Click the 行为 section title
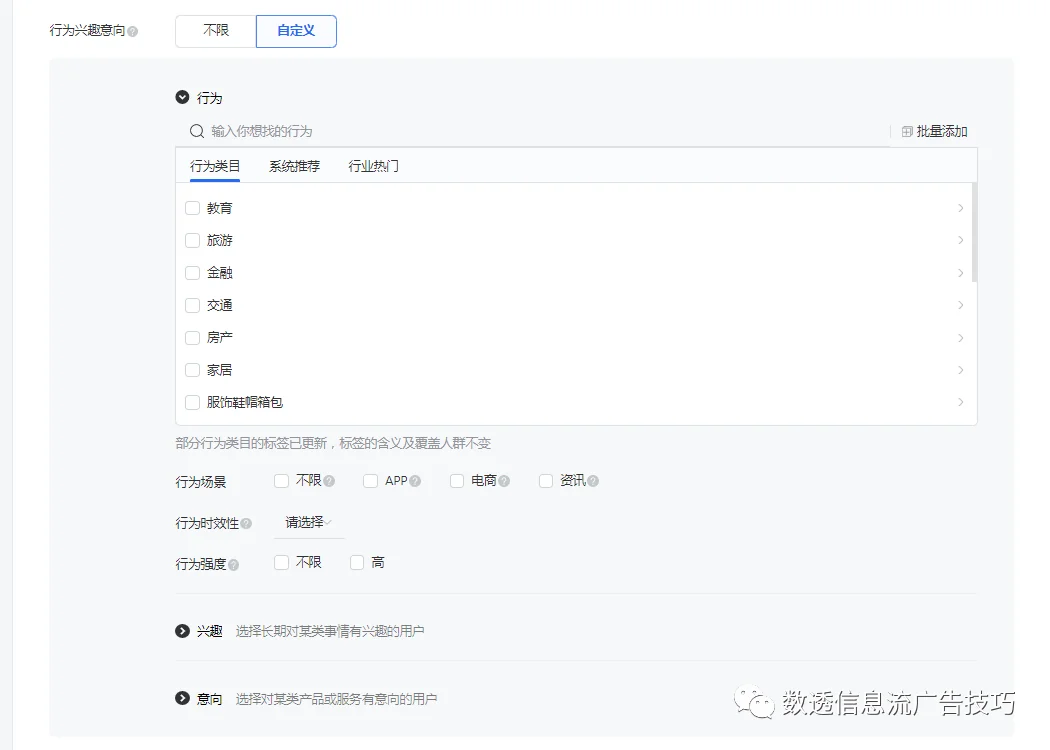This screenshot has height=750, width=1050. 210,98
